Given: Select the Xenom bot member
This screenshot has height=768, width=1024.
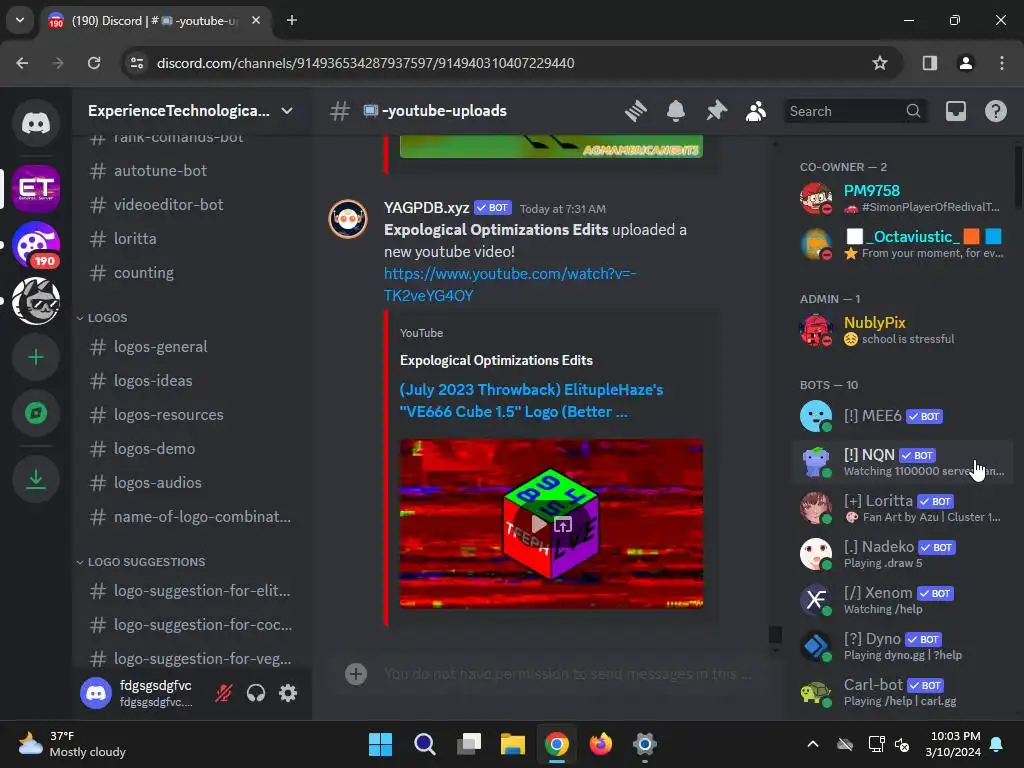Looking at the screenshot, I should tap(901, 600).
